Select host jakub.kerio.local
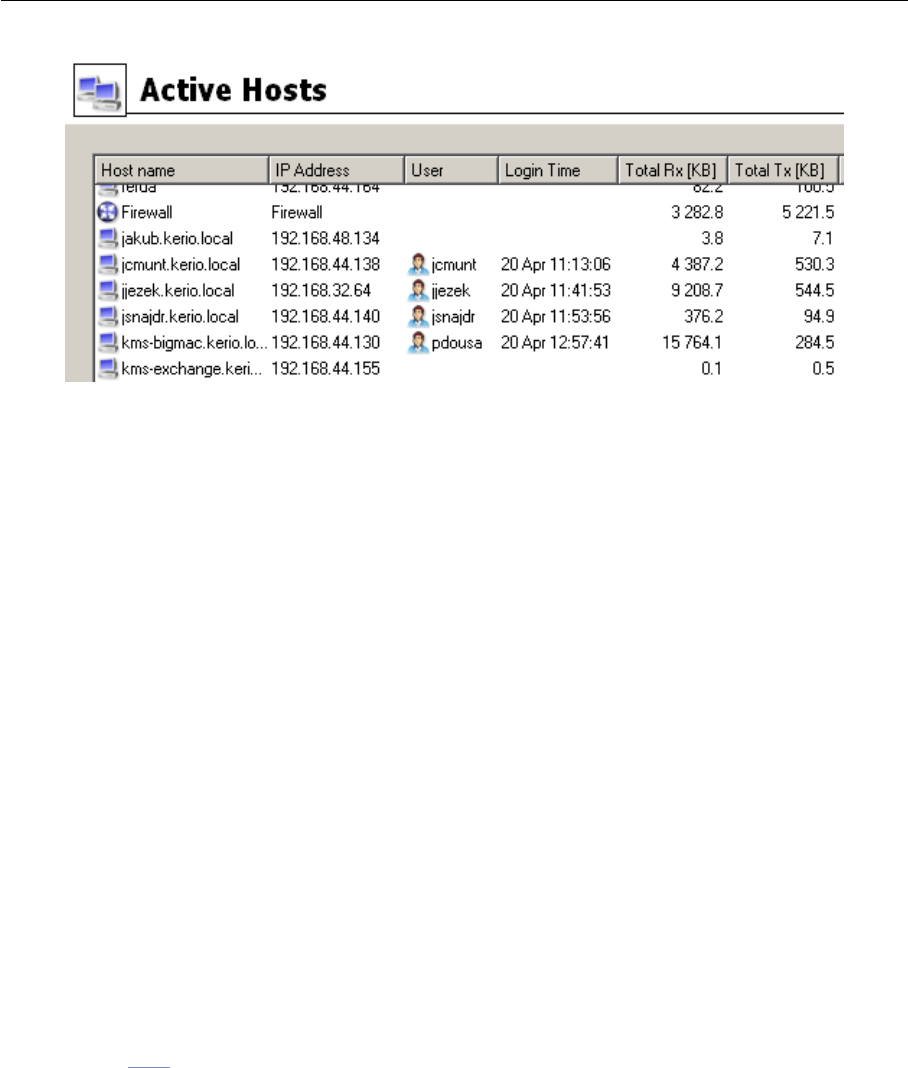Image resolution: width=908 pixels, height=1068 pixels. click(x=177, y=238)
